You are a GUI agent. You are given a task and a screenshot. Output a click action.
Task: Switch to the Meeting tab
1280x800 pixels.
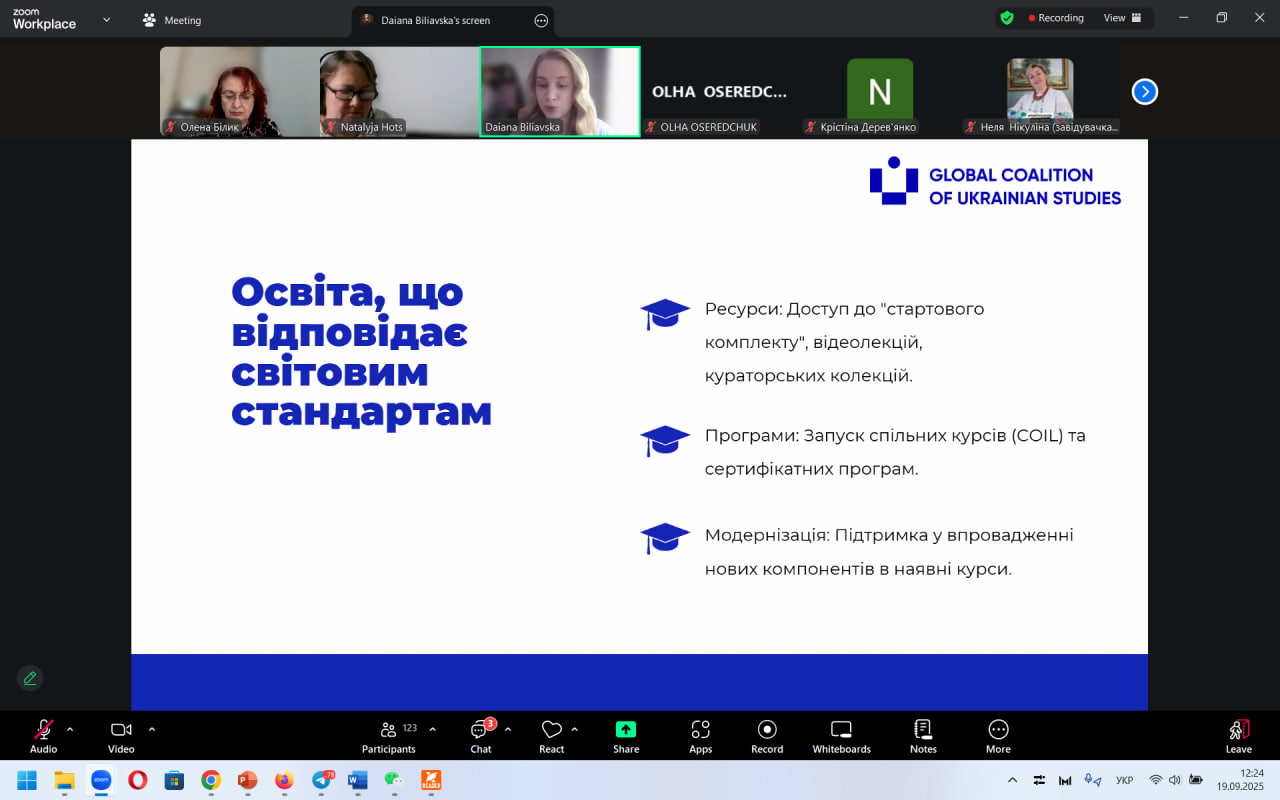(172, 20)
